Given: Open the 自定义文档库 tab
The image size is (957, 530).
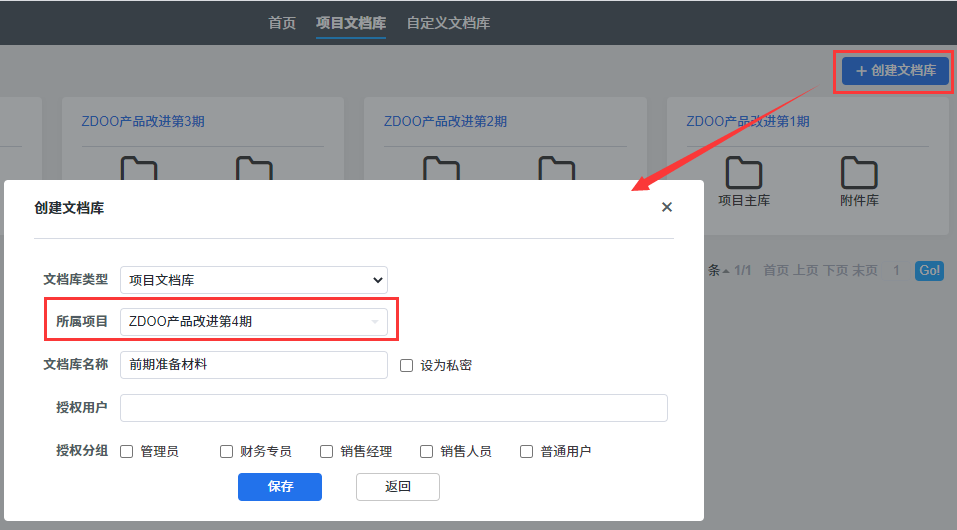Looking at the screenshot, I should pyautogui.click(x=448, y=23).
